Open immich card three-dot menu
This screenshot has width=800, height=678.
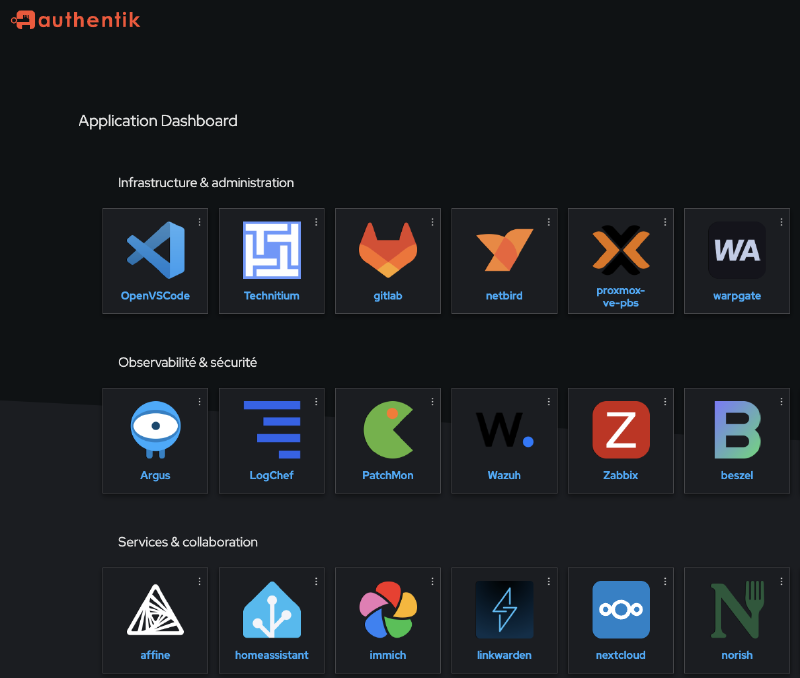tap(432, 581)
